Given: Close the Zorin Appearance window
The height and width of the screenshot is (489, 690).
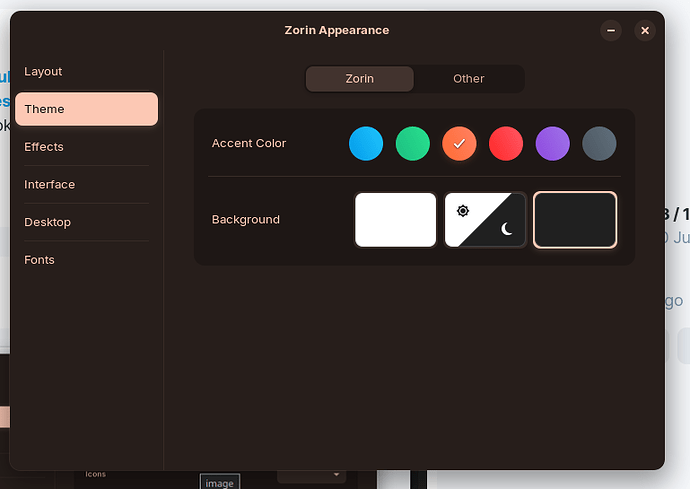Looking at the screenshot, I should point(645,30).
